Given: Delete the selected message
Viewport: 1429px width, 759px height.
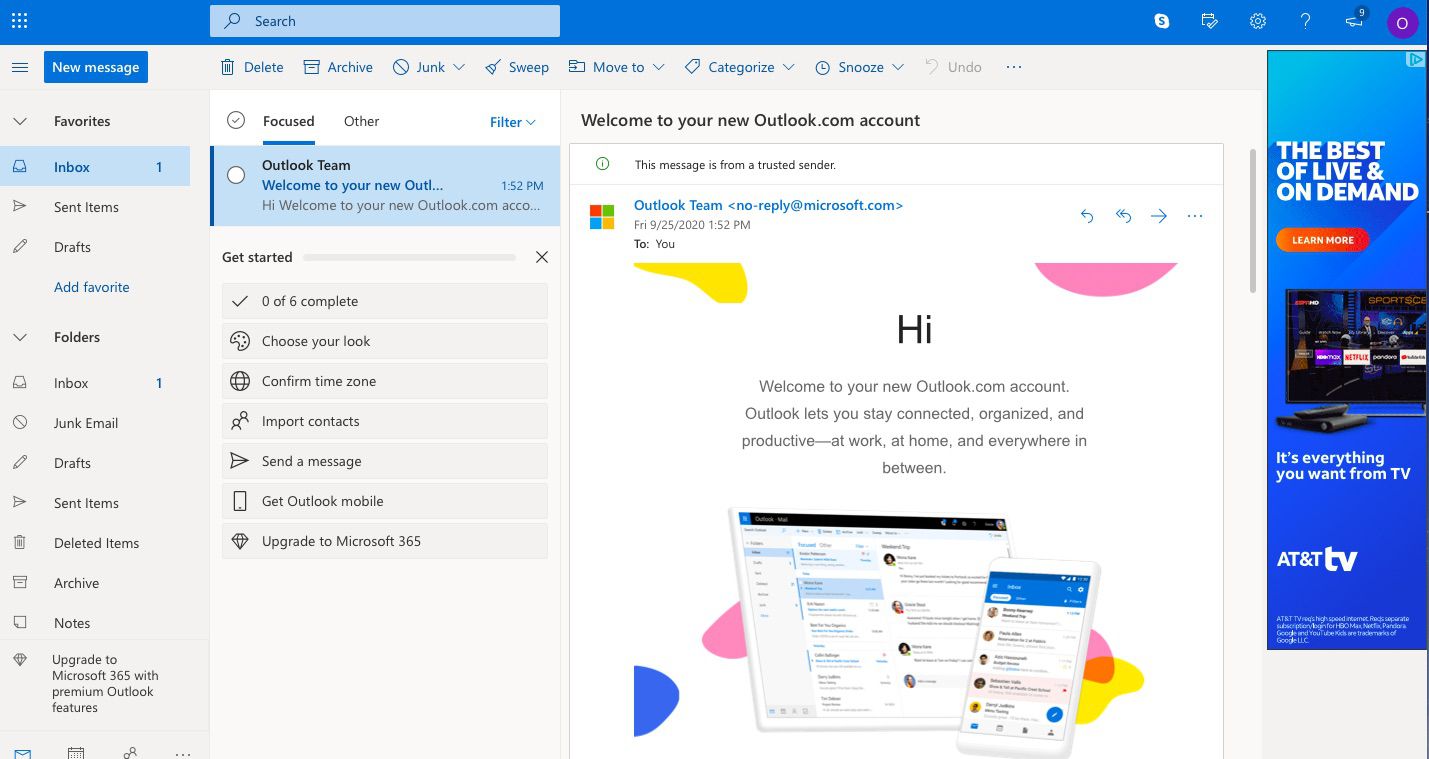Looking at the screenshot, I should [x=252, y=67].
